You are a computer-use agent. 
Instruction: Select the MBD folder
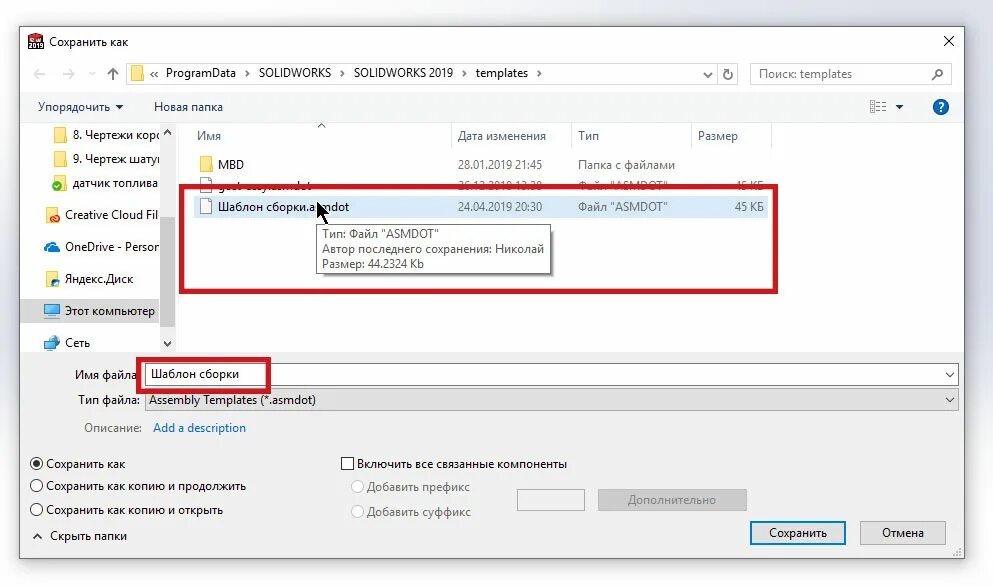pos(231,165)
